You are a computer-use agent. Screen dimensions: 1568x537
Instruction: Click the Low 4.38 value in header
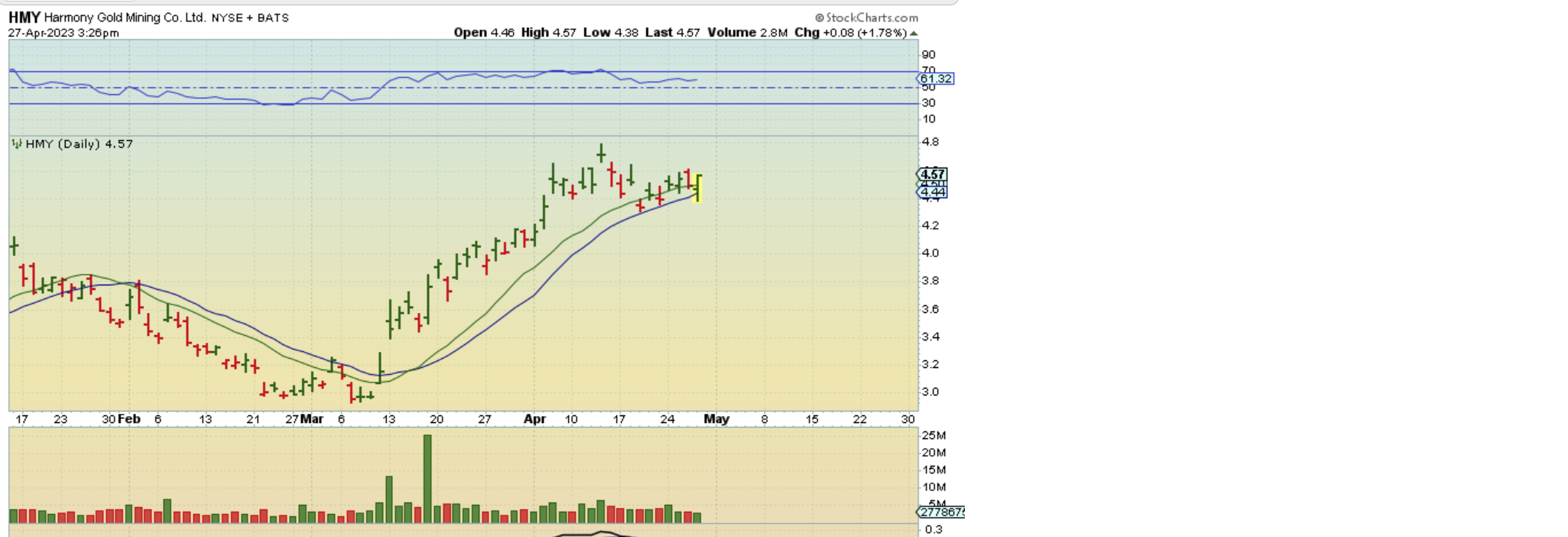click(x=610, y=32)
